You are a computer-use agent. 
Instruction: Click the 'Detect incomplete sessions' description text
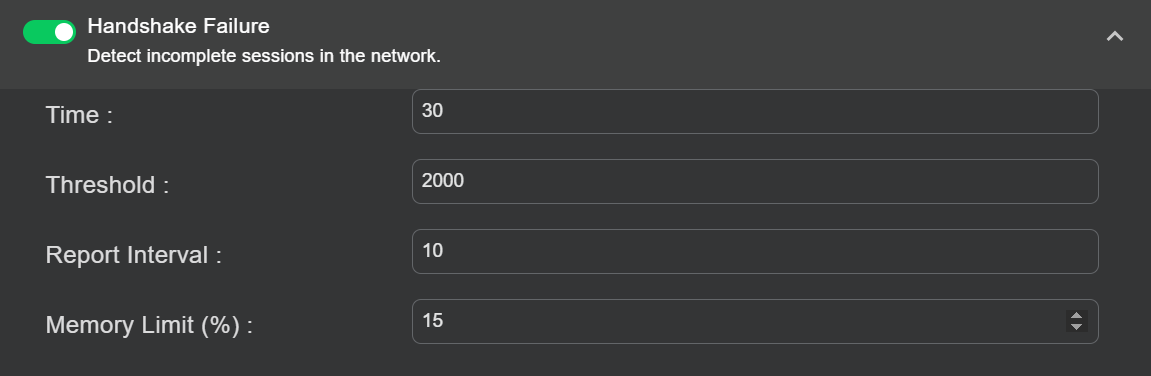[264, 56]
